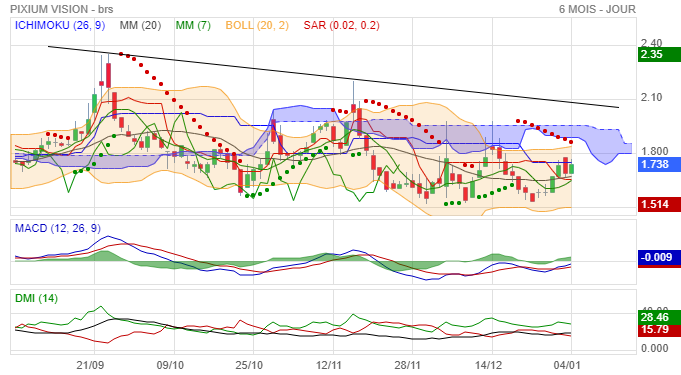Image resolution: width=681 pixels, height=375 pixels.
Task: Click the red 1.514 price tag
Action: tap(659, 204)
